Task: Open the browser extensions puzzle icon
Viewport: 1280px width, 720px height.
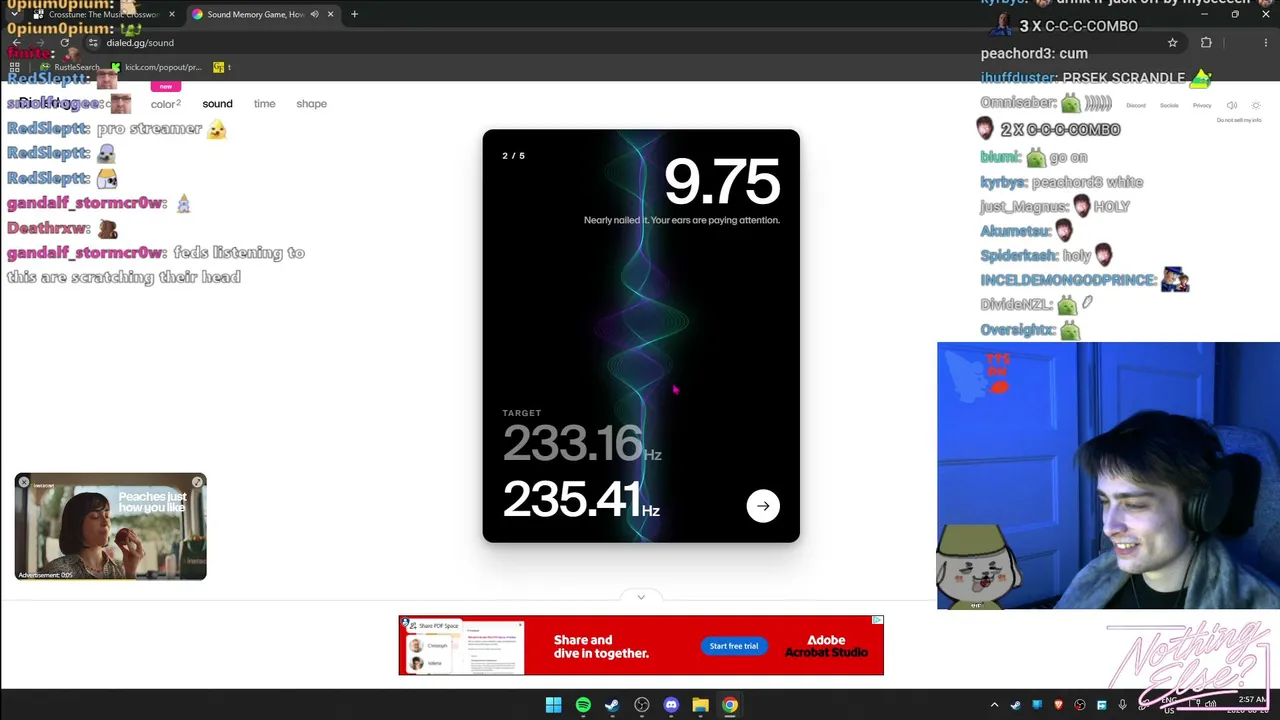Action: coord(1206,43)
